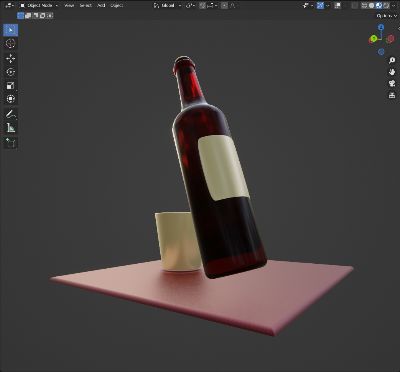The height and width of the screenshot is (372, 400).
Task: Open the Object Mode dropdown
Action: (x=39, y=5)
